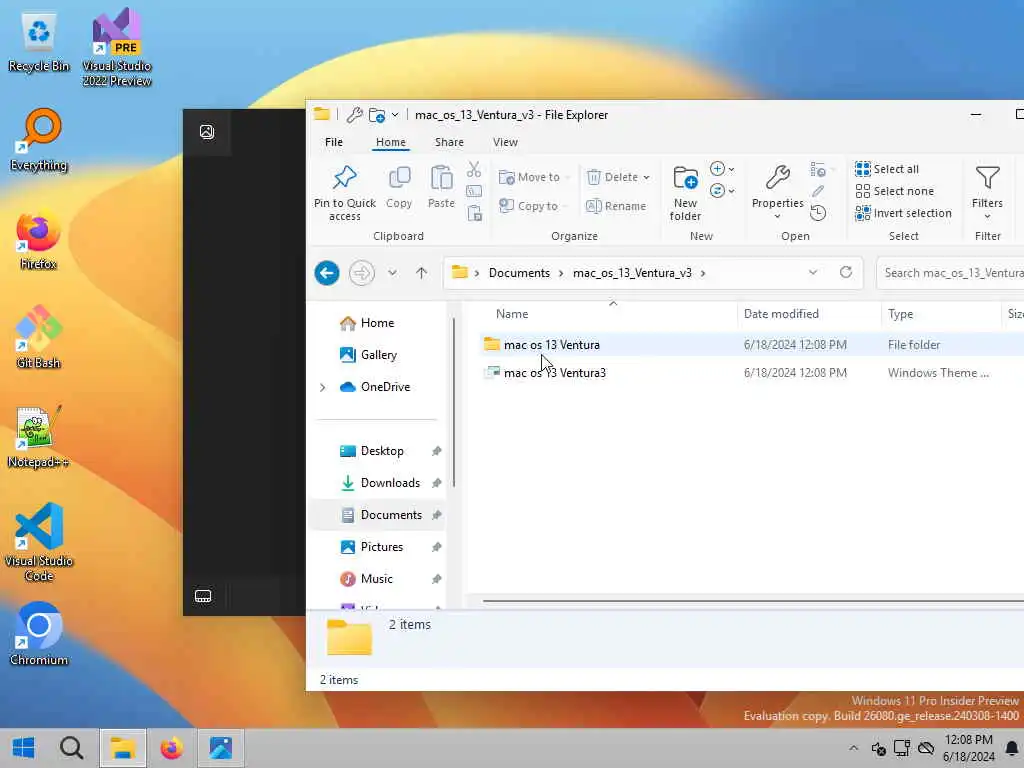Select Visual Studio Code desktop icon
This screenshot has width=1024, height=768.
point(39,542)
